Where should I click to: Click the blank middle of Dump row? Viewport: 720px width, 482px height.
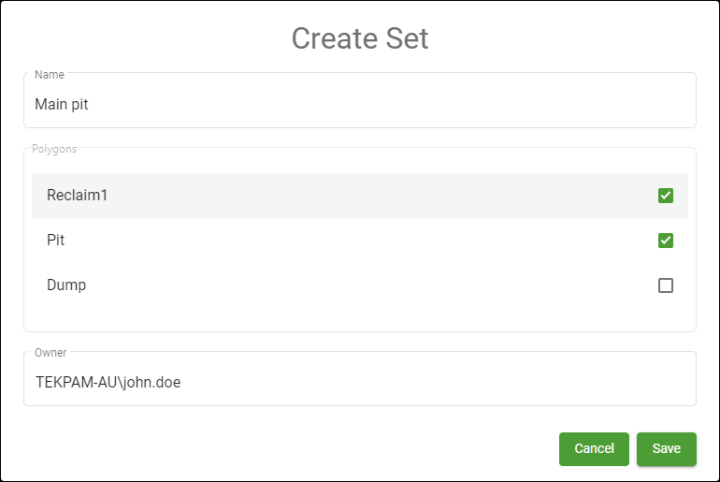point(360,285)
